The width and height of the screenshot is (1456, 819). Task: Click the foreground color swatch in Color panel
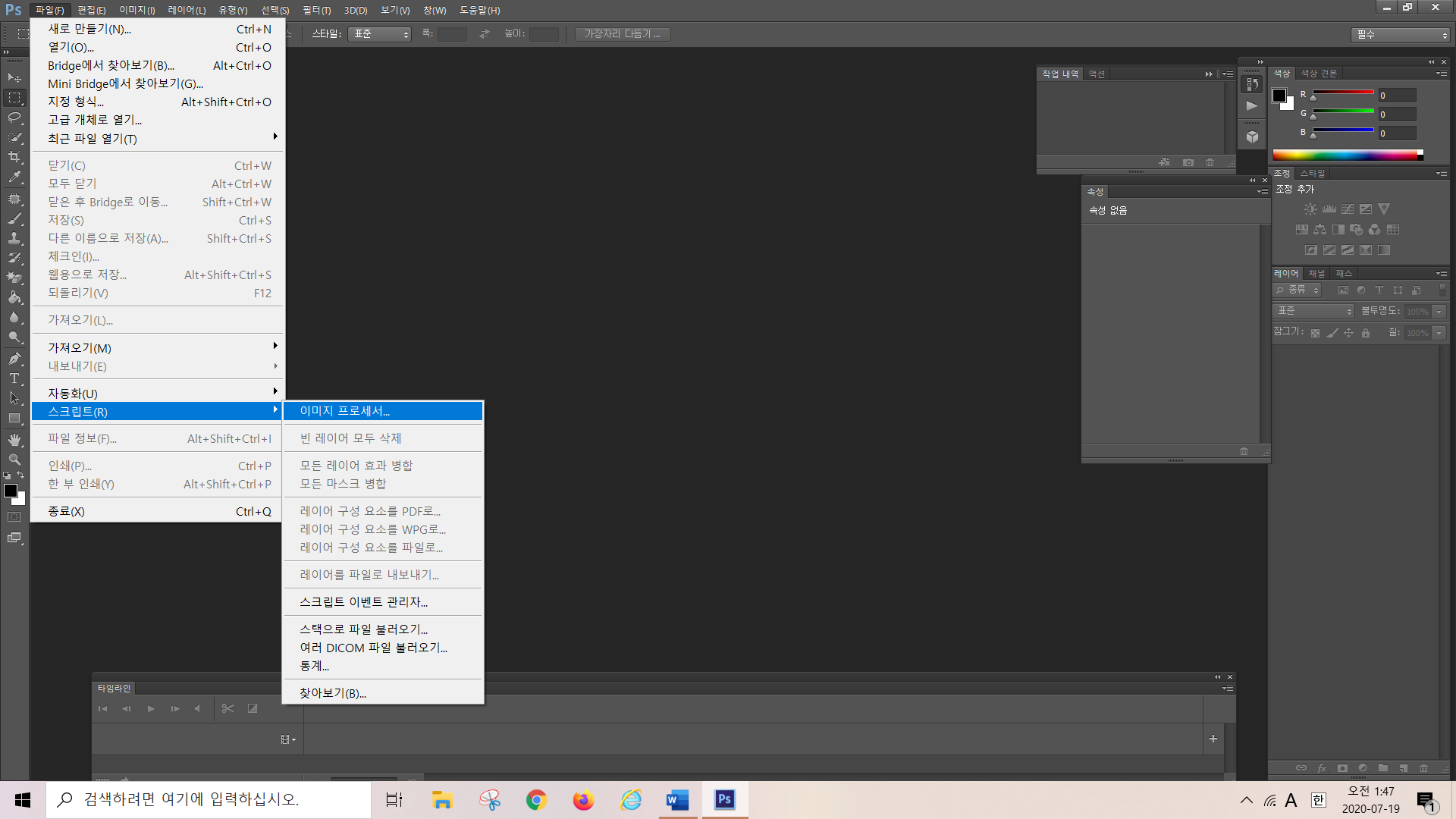1279,96
